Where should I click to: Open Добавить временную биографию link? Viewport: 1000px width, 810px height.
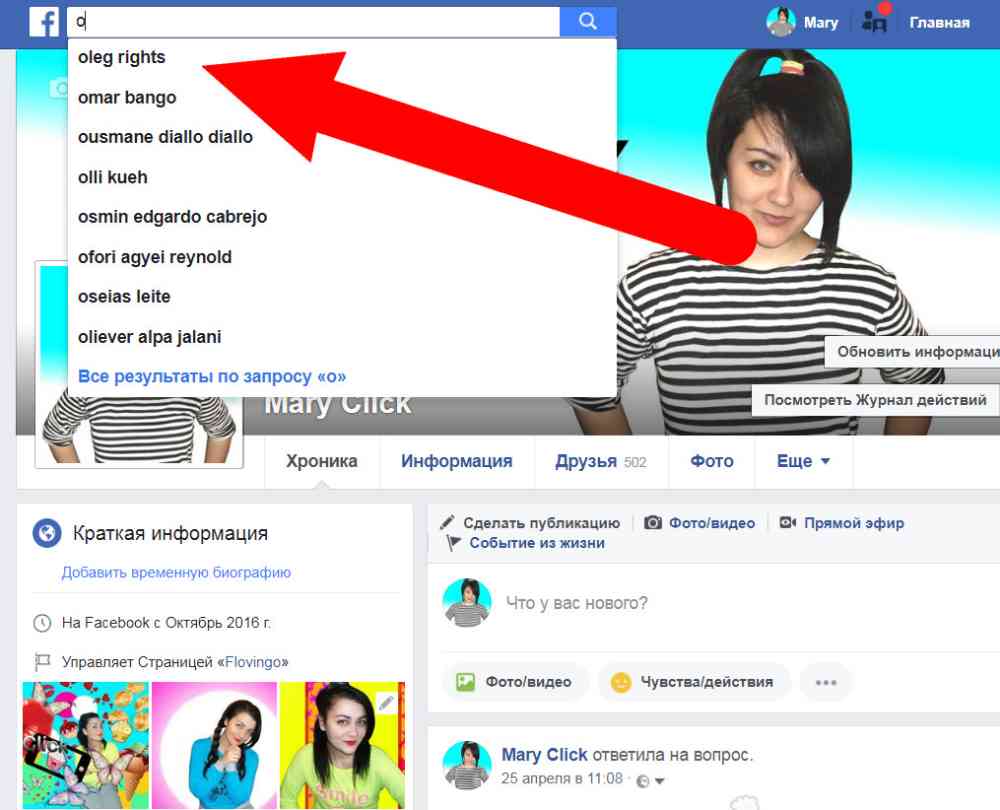(176, 573)
